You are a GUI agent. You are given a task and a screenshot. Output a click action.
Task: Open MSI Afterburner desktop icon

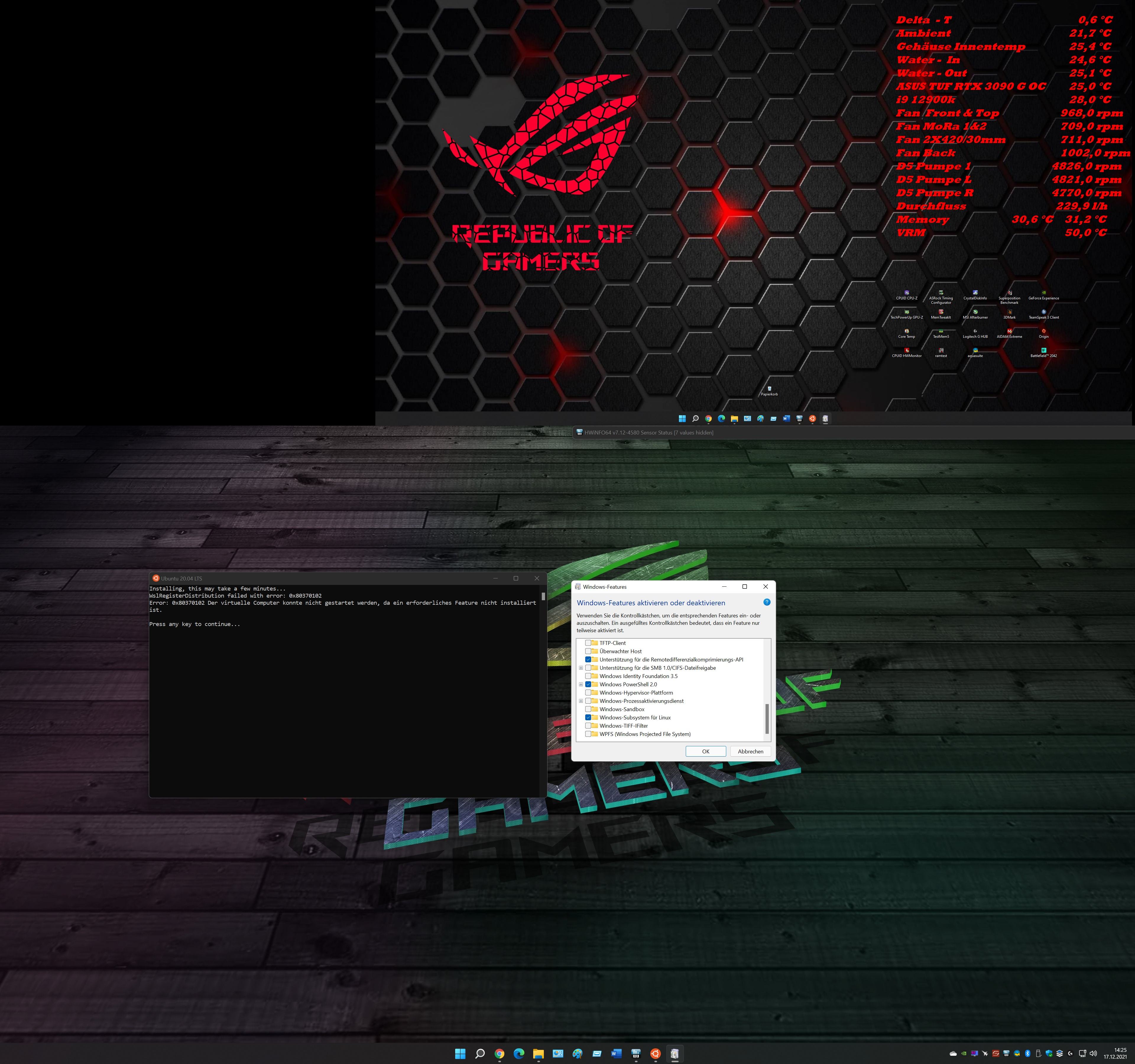pyautogui.click(x=975, y=314)
